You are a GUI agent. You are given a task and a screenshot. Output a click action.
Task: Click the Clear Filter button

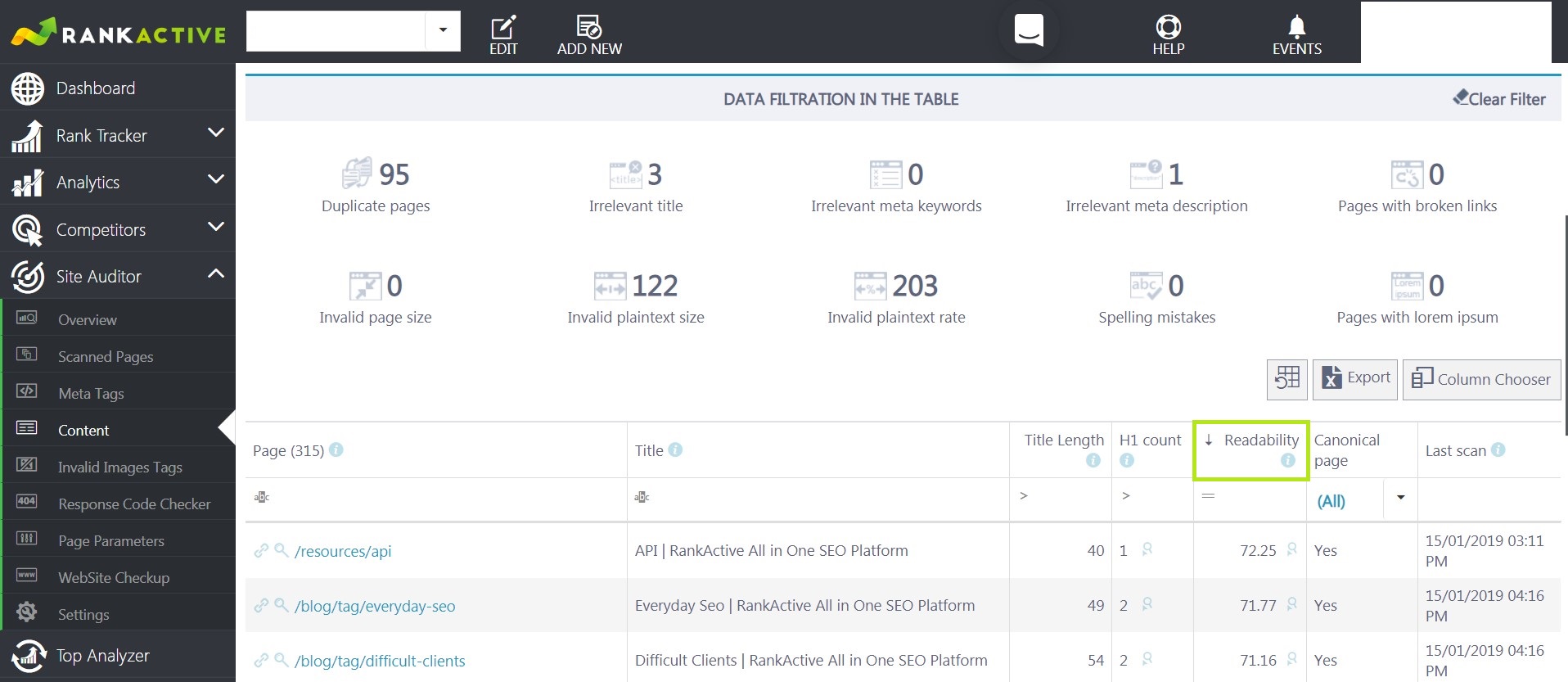coord(1499,98)
